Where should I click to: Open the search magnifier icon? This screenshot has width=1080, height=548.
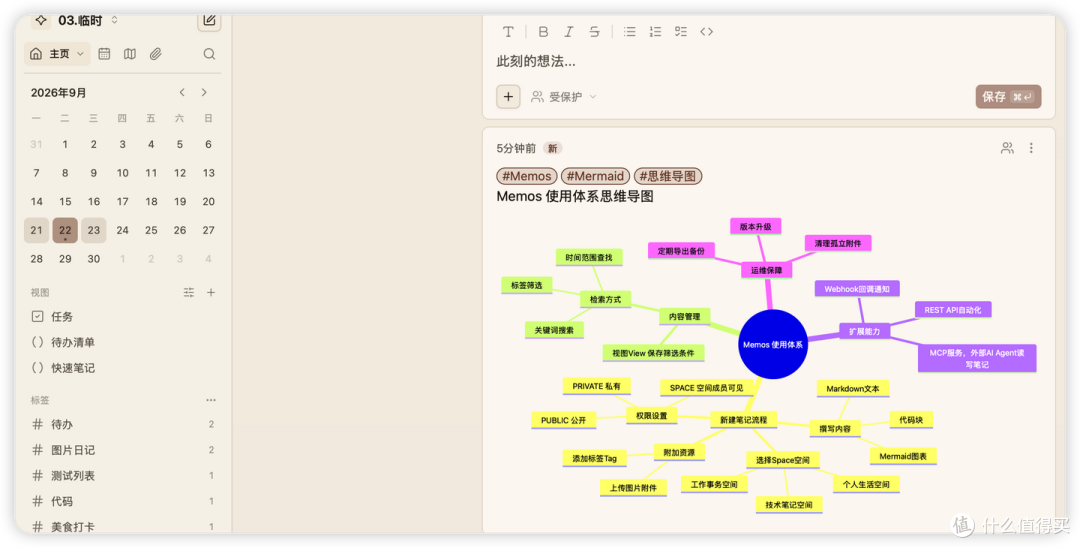(x=209, y=54)
